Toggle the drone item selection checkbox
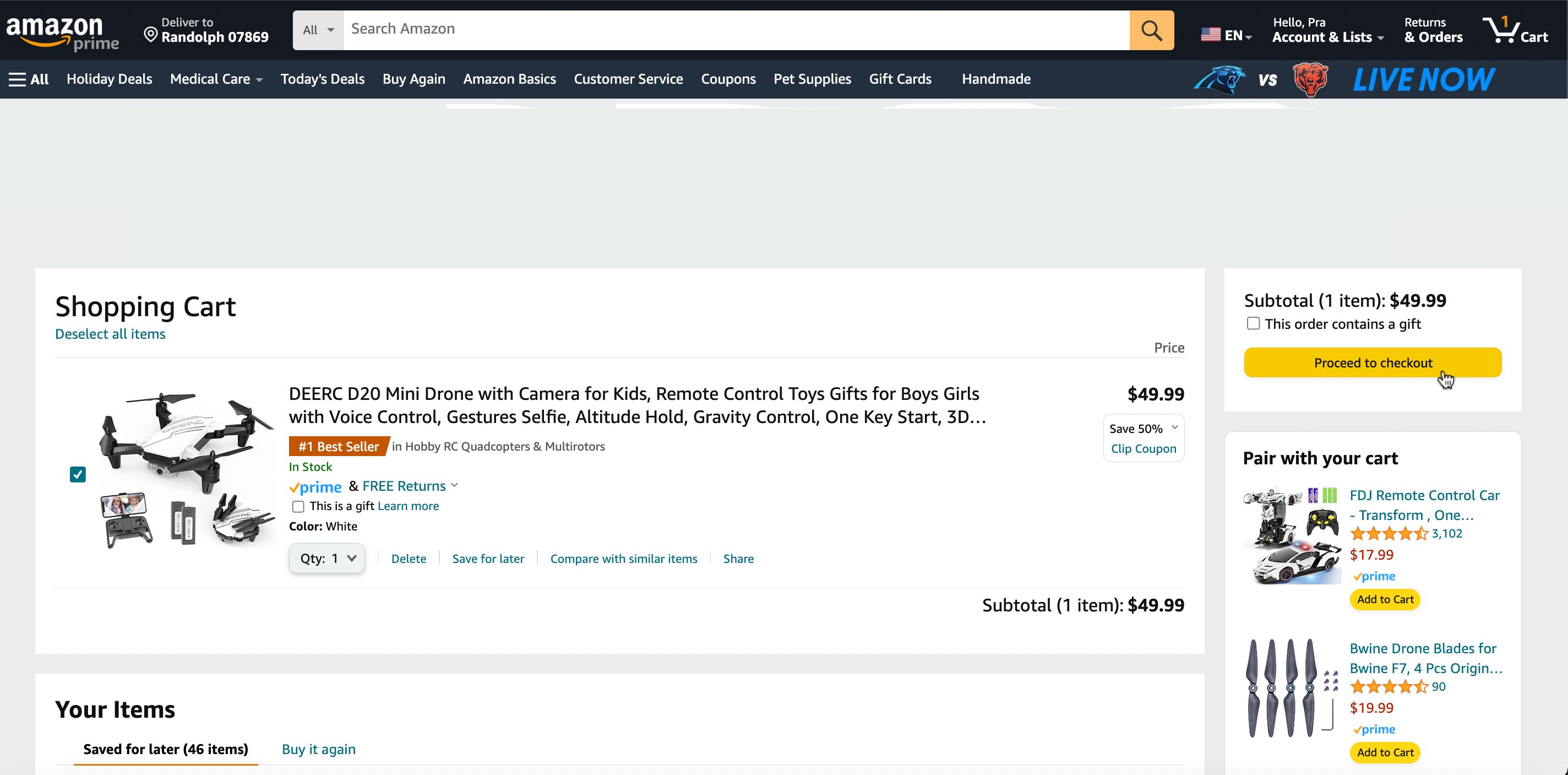Viewport: 1568px width, 775px height. pyautogui.click(x=78, y=474)
